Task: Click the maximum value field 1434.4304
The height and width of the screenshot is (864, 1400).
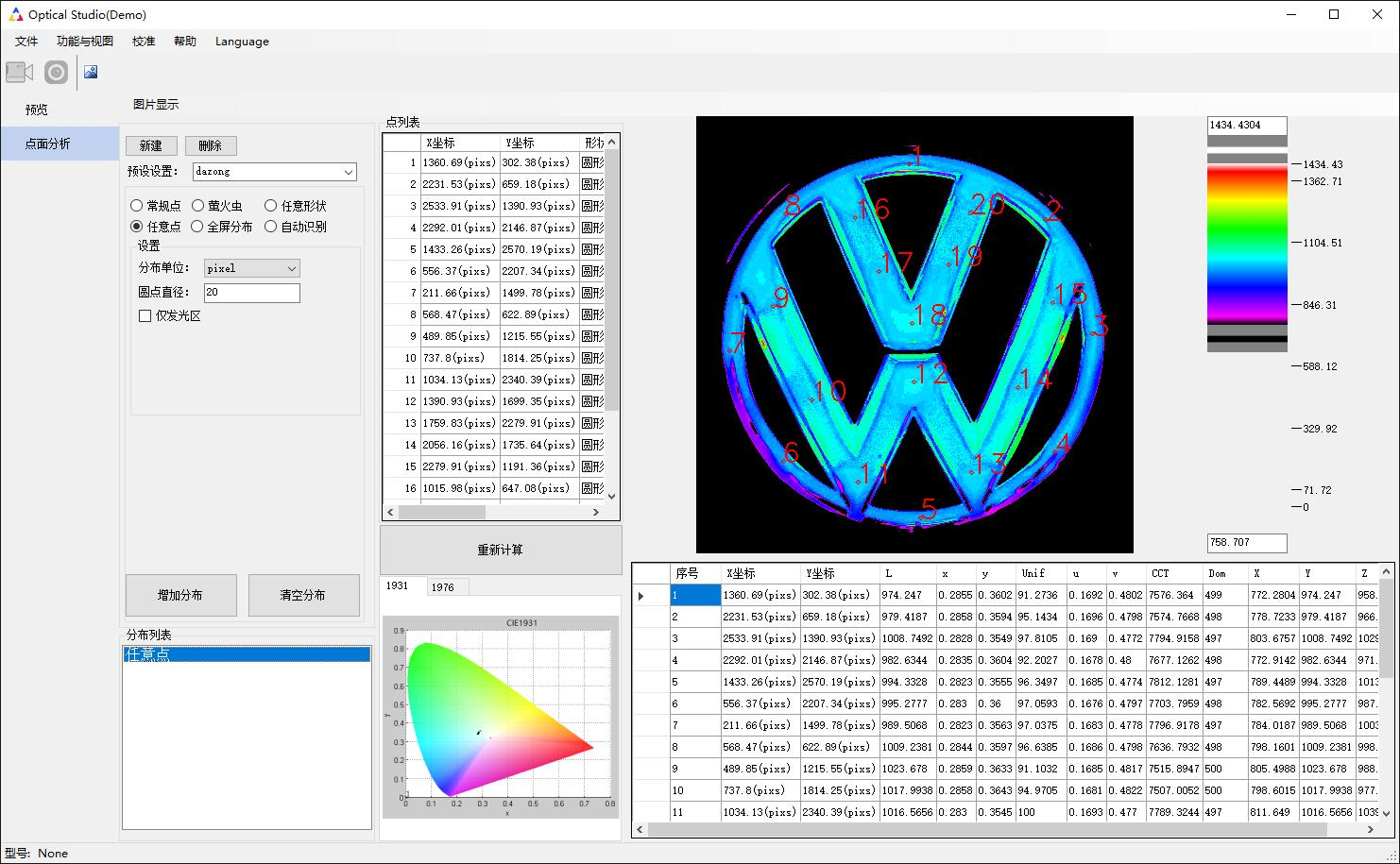Action: [1247, 125]
